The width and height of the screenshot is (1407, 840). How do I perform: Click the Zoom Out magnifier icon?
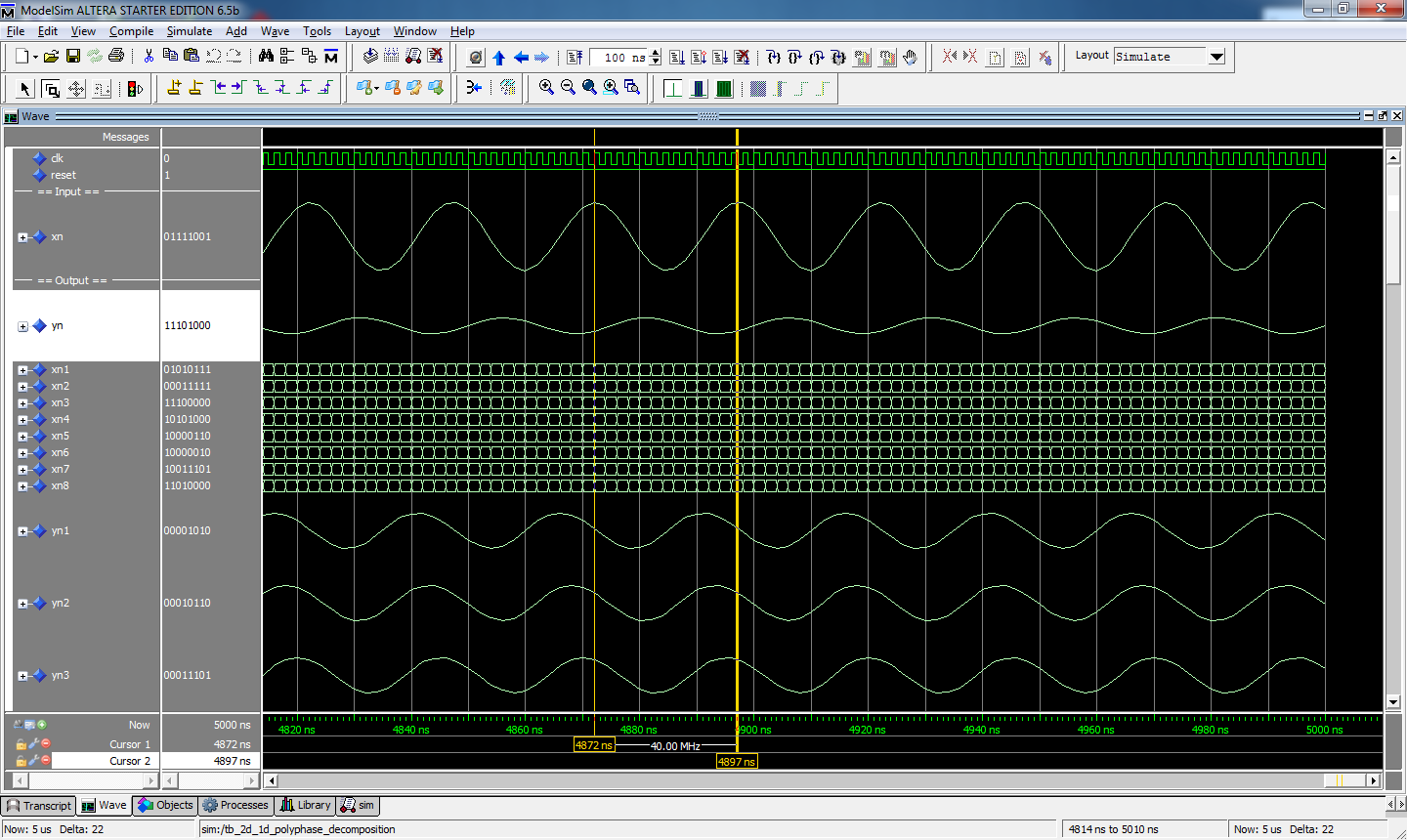[x=568, y=88]
